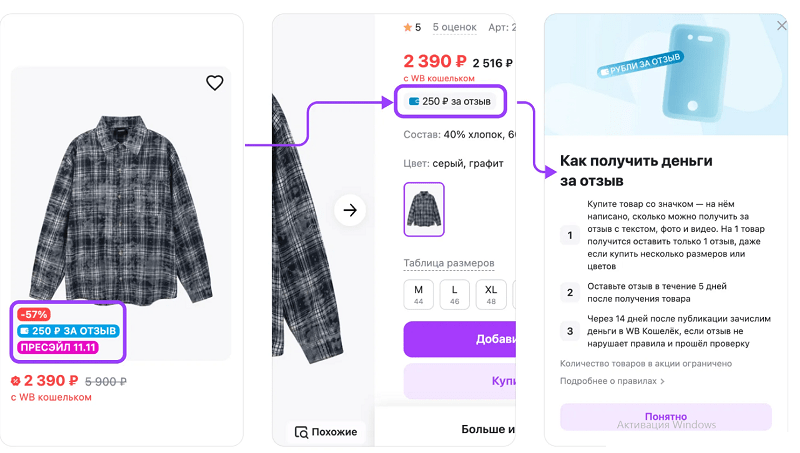The image size is (800, 453).
Task: Select size L
Action: point(454,294)
